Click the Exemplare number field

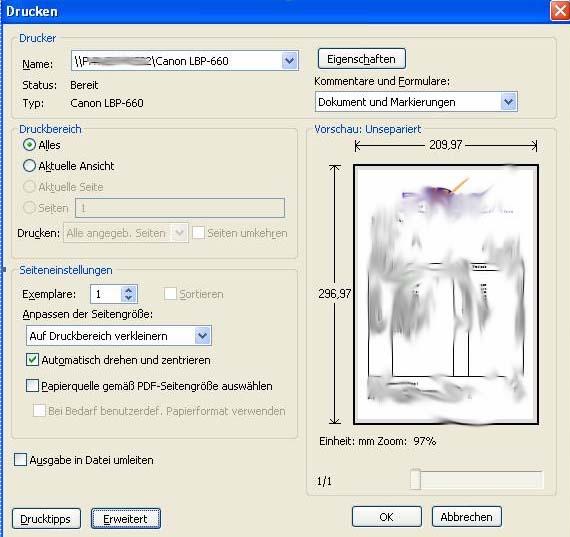[105, 294]
